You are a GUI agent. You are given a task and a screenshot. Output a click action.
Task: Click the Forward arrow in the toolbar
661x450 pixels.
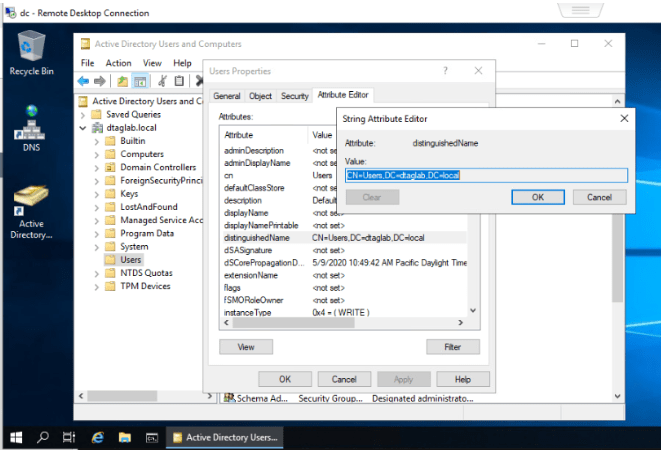pos(100,81)
